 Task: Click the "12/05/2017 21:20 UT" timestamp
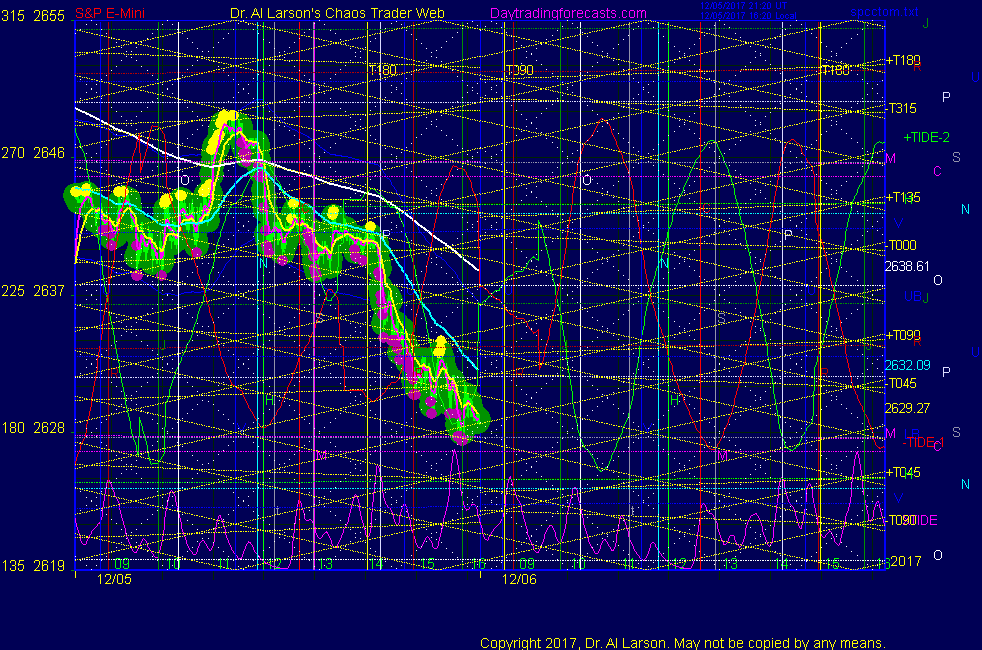[743, 6]
